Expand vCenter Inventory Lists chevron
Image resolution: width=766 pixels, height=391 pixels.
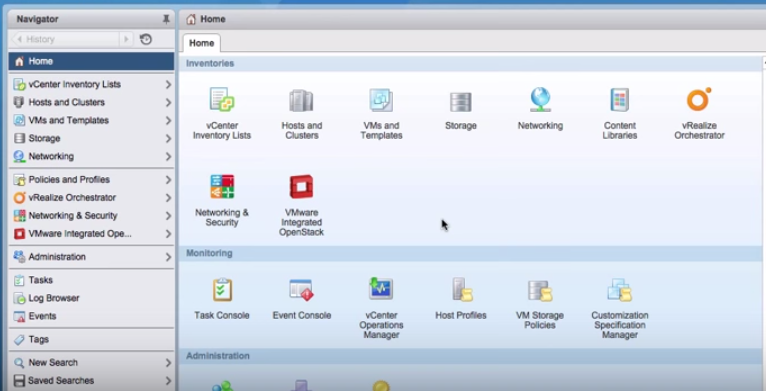[168, 85]
